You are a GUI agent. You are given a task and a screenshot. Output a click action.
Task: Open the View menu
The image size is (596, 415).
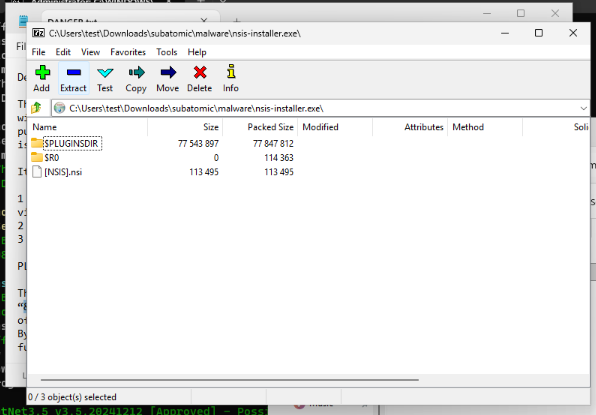tap(90, 52)
